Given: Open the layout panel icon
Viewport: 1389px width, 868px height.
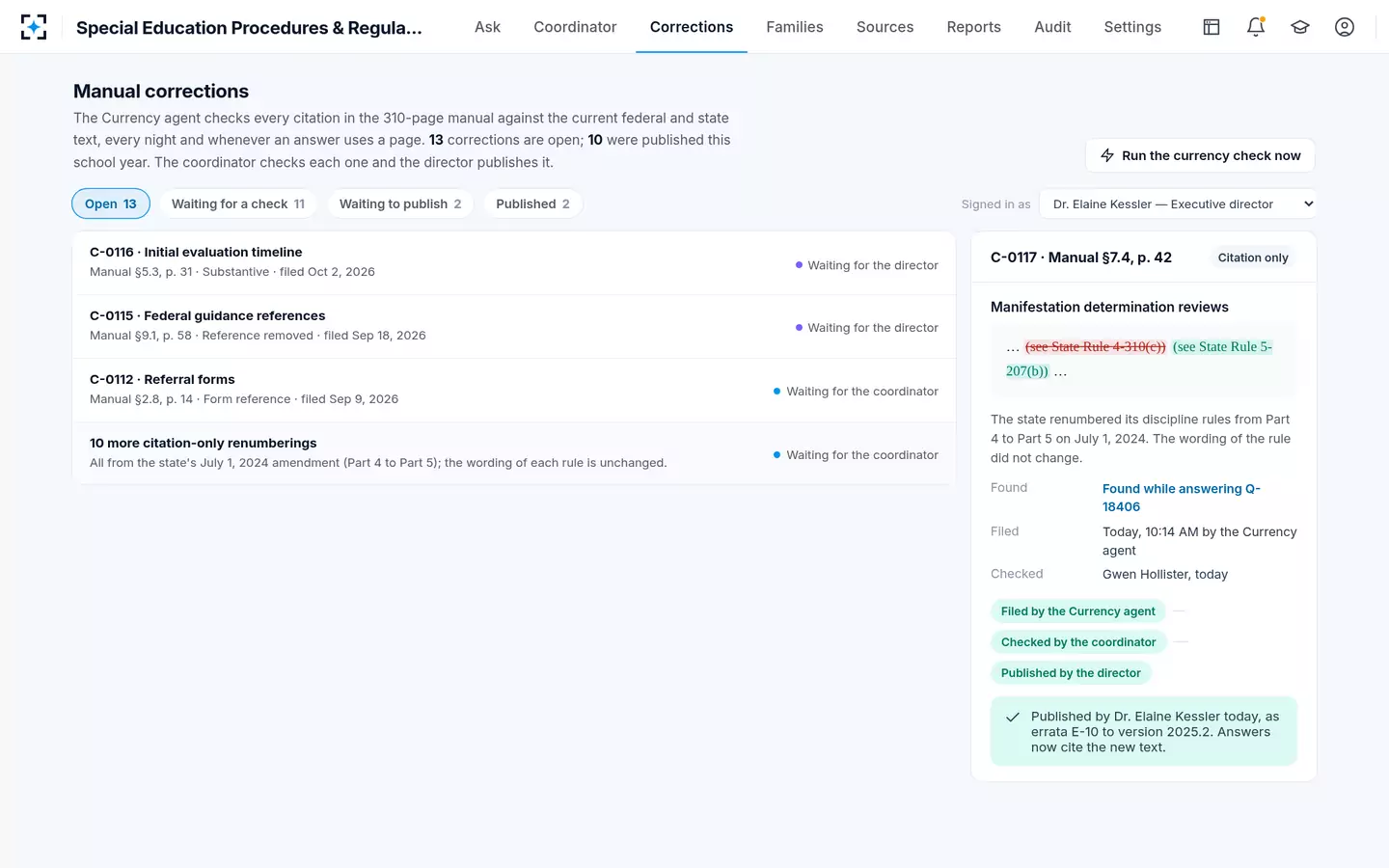Looking at the screenshot, I should [x=1212, y=27].
